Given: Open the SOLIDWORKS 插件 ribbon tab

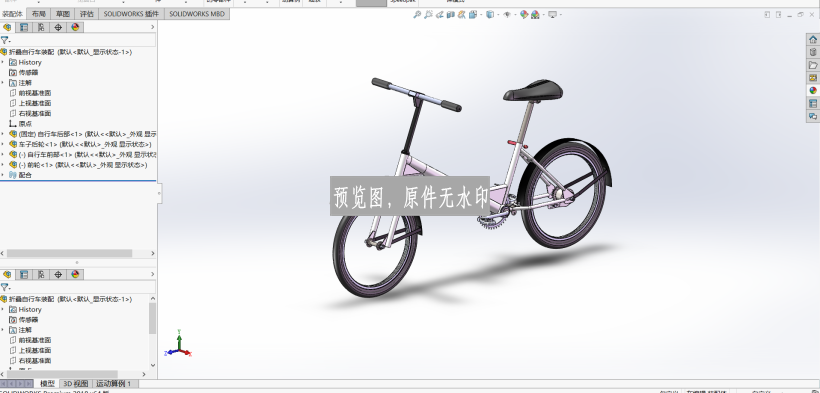Looking at the screenshot, I should click(x=131, y=14).
